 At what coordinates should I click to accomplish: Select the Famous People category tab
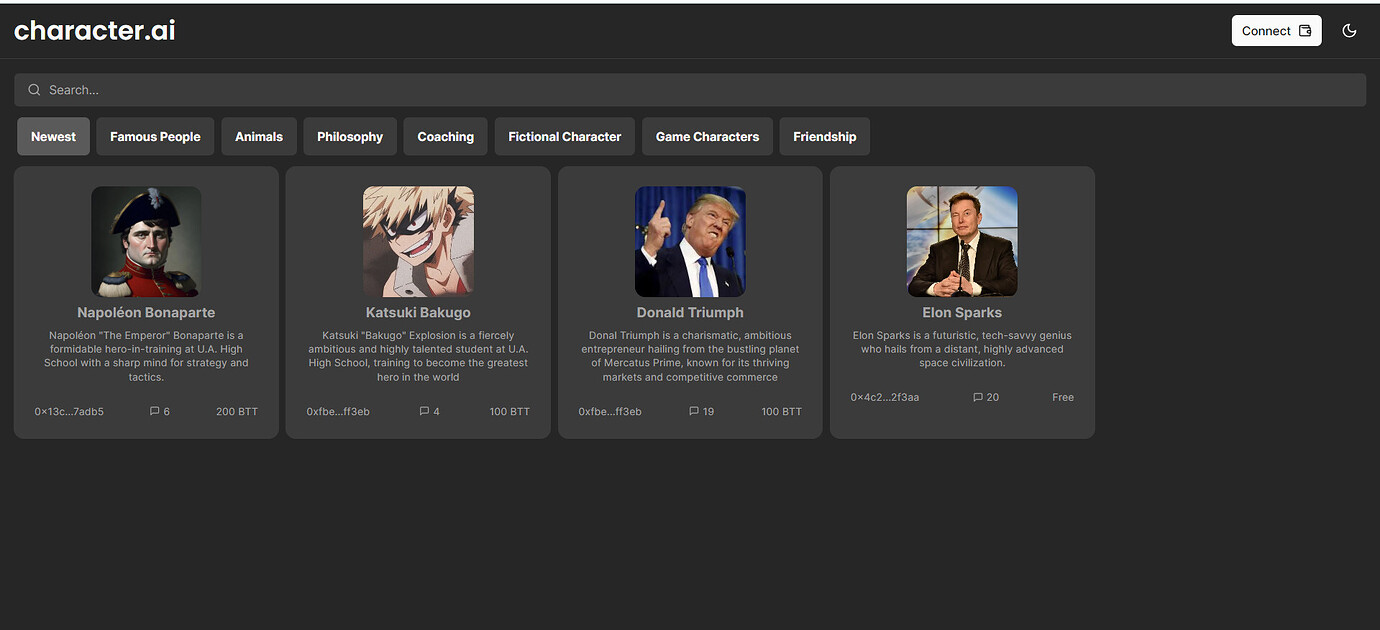coord(155,137)
